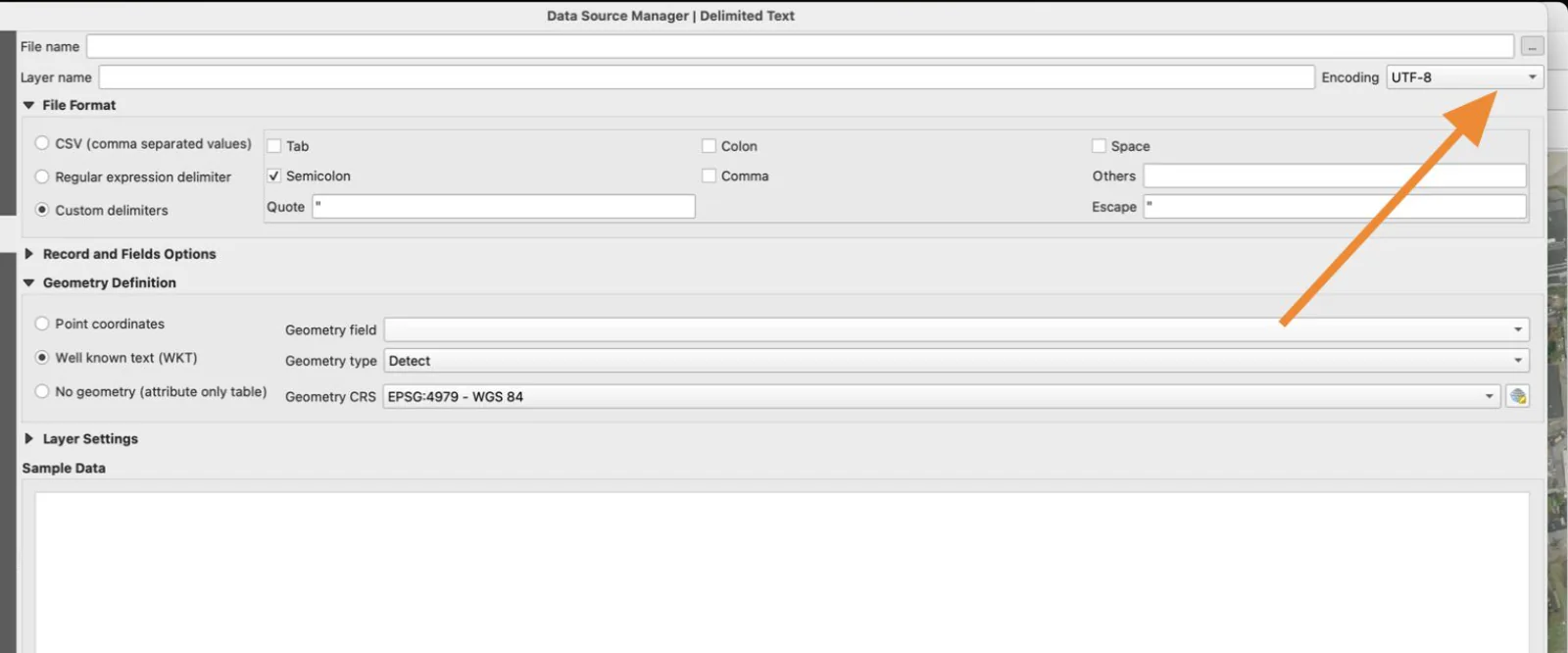Open the CRS selector icon button

[1517, 396]
